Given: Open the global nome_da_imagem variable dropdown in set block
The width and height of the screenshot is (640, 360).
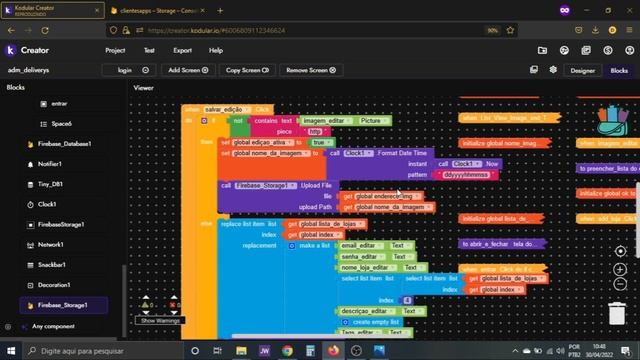Looking at the screenshot, I should coord(271,153).
